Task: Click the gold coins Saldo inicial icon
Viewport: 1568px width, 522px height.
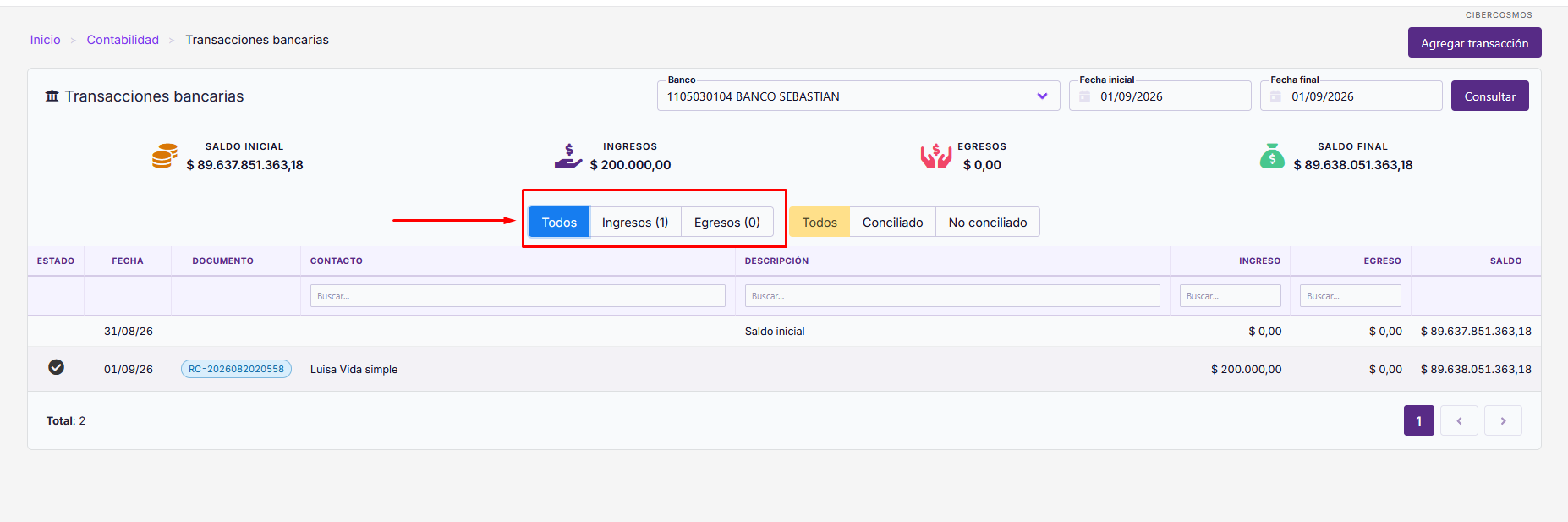Action: tap(165, 156)
